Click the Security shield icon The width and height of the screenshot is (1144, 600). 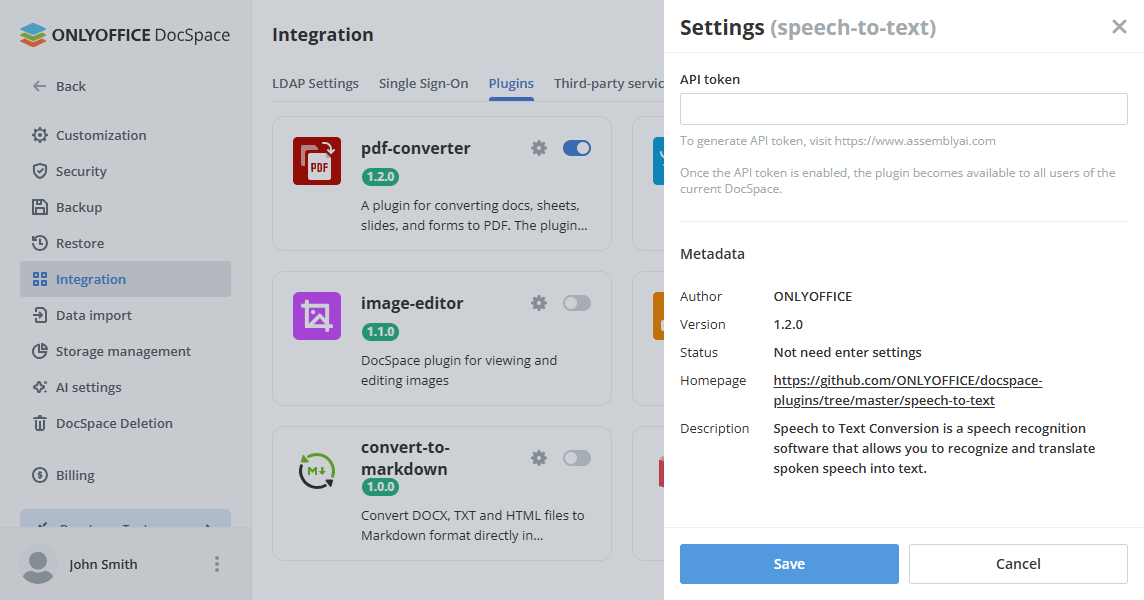[40, 171]
